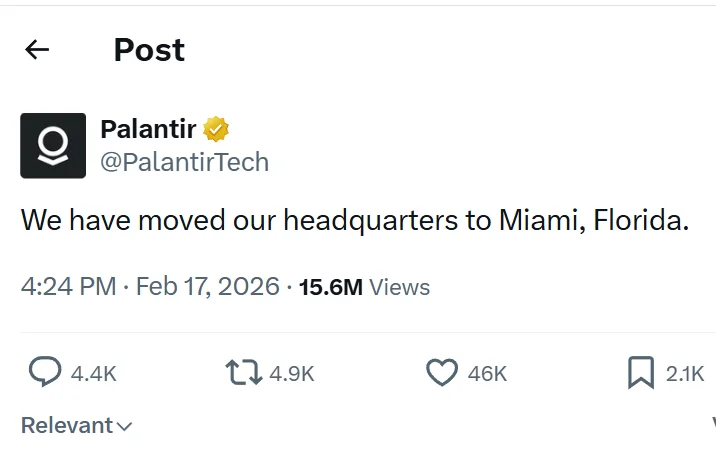Screen dimensions: 716x458
Task: Click the back arrow icon
Action: (37, 50)
